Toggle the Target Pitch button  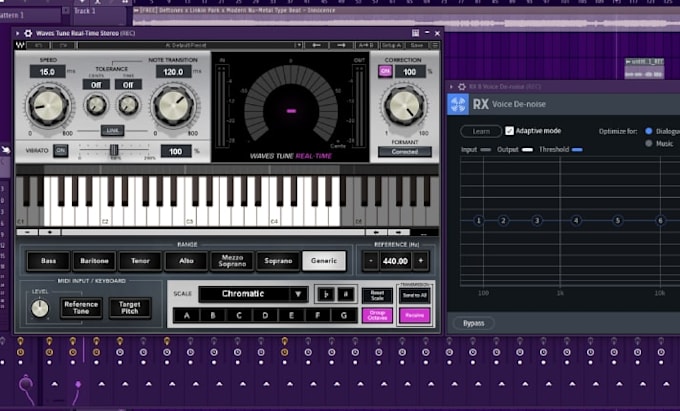[x=130, y=308]
